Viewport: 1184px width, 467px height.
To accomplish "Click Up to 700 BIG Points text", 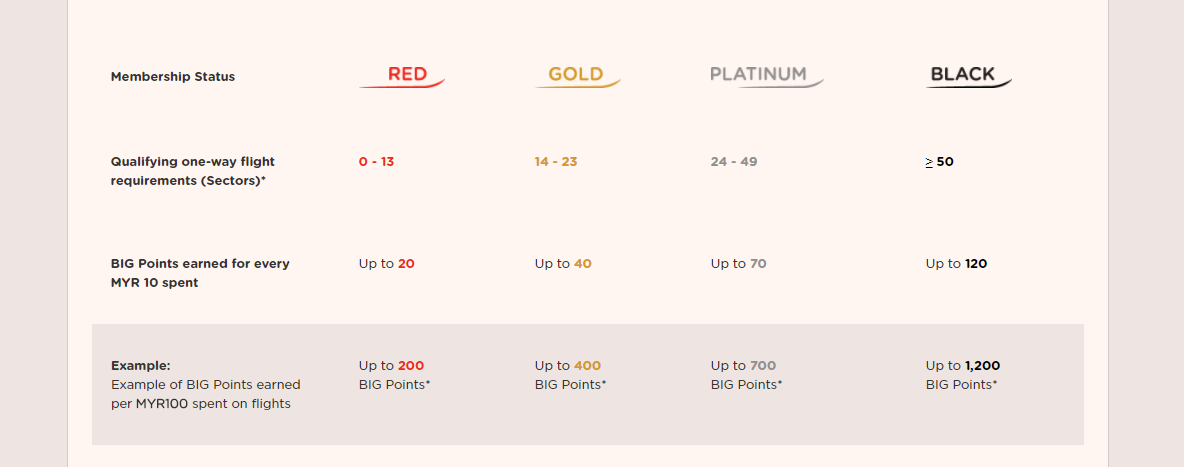I will click(x=746, y=375).
